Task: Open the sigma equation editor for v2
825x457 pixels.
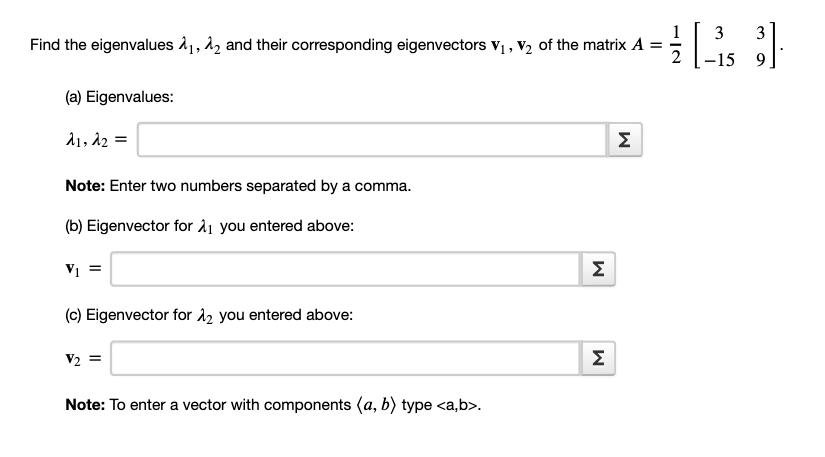Action: (x=598, y=358)
